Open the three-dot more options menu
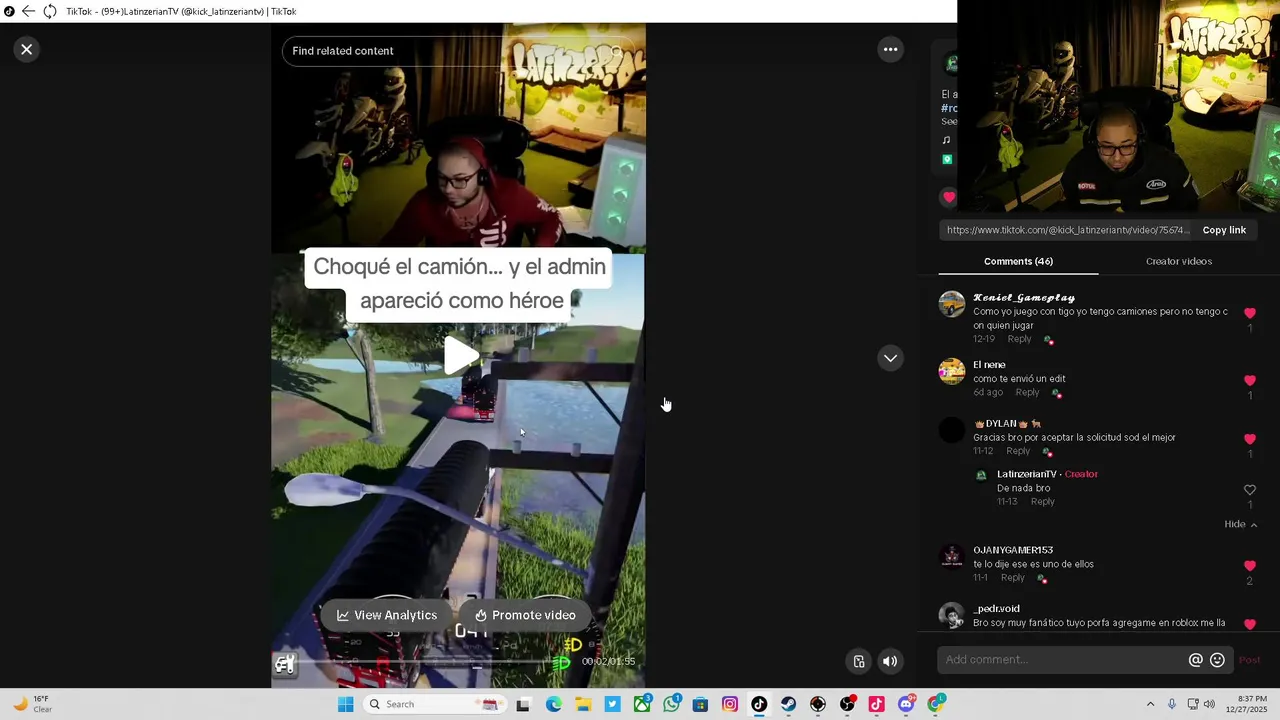The image size is (1280, 720). point(890,49)
